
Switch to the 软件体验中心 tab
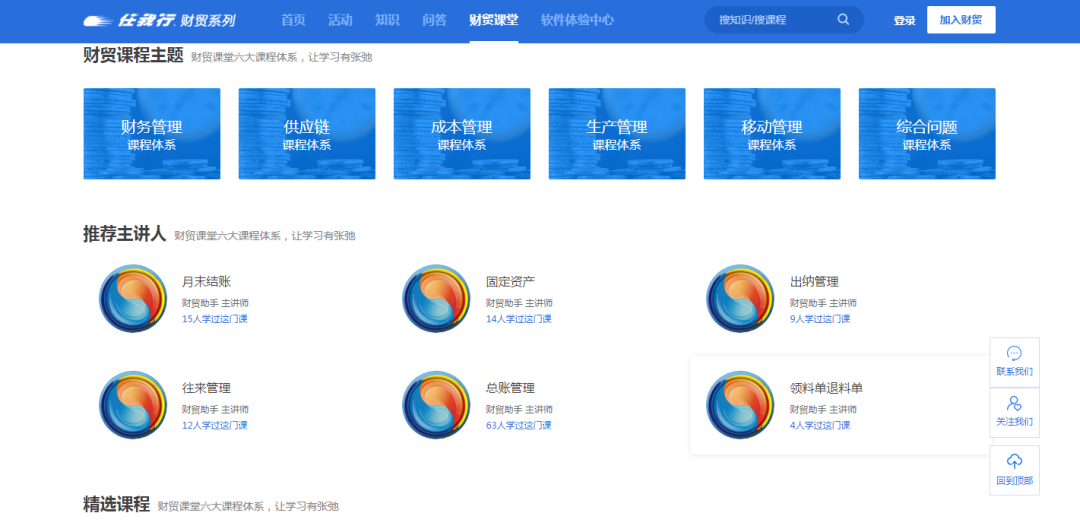tap(577, 20)
